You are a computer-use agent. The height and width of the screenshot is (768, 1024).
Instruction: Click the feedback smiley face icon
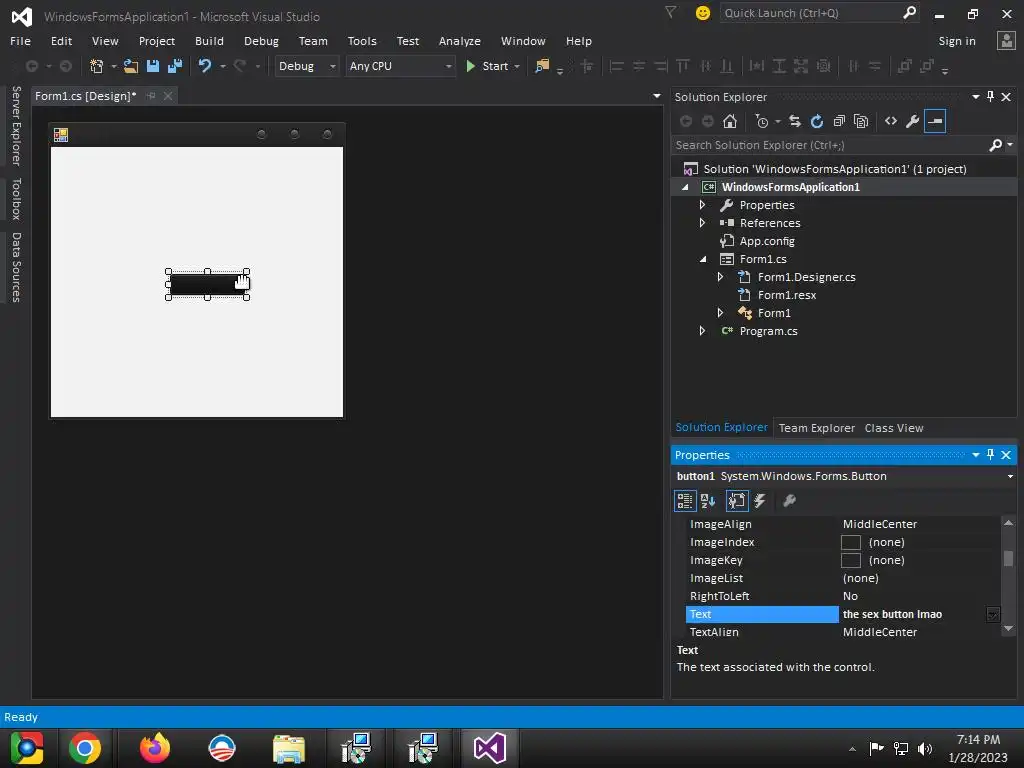click(703, 13)
